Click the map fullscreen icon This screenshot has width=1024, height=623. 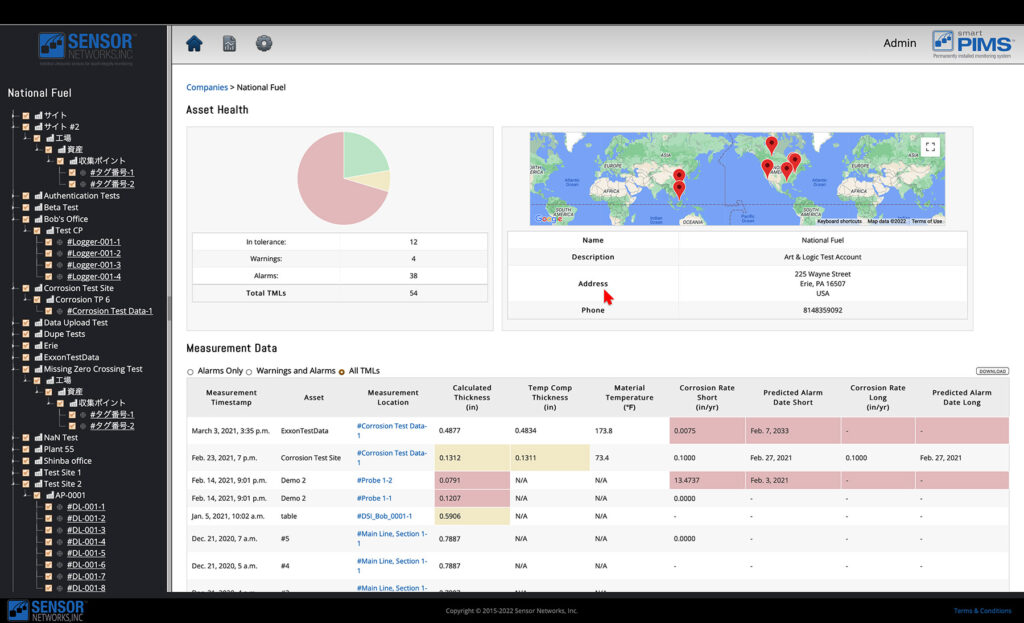coord(930,147)
